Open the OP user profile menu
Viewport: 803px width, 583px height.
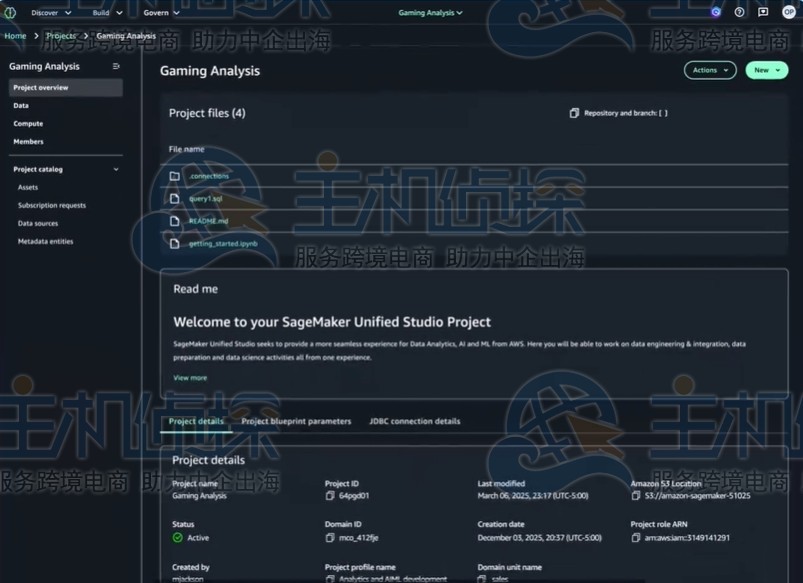point(789,11)
